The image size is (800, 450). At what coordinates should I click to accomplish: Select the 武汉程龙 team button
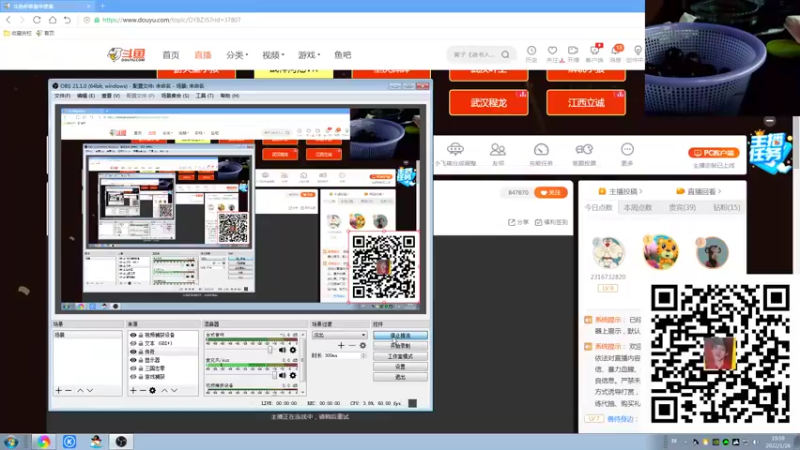(x=488, y=103)
